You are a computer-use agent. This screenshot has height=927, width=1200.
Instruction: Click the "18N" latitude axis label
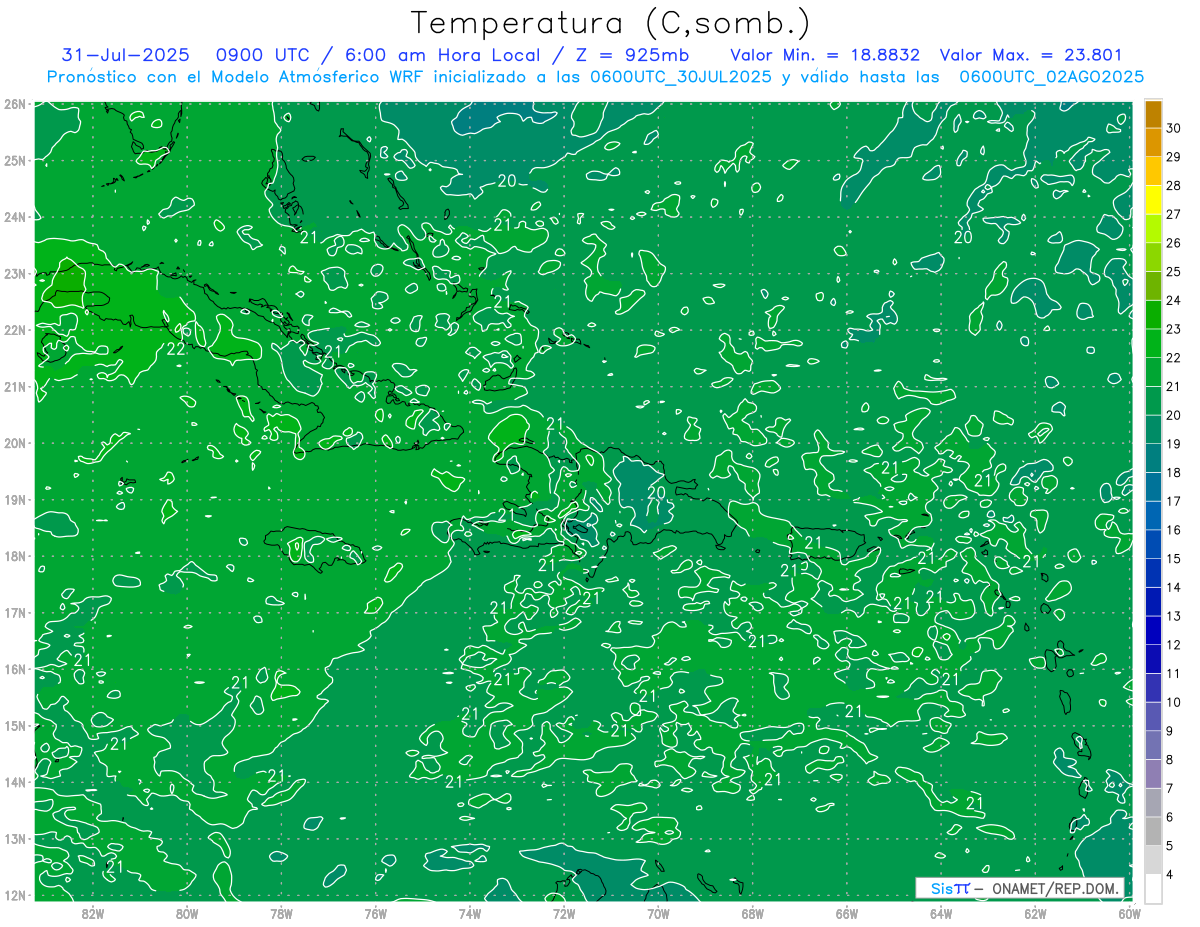coord(14,556)
